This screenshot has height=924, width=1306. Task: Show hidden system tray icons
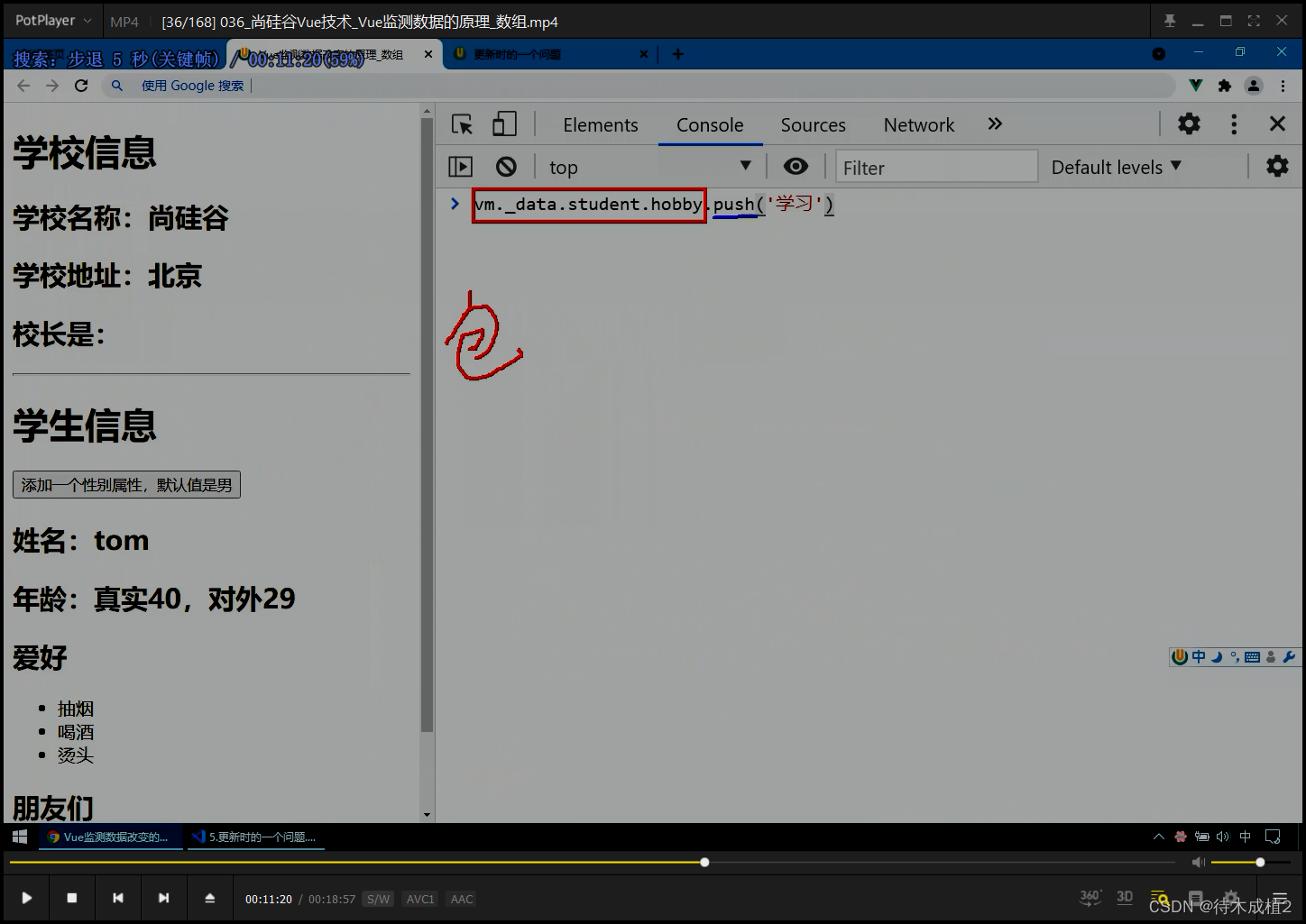tap(1159, 837)
